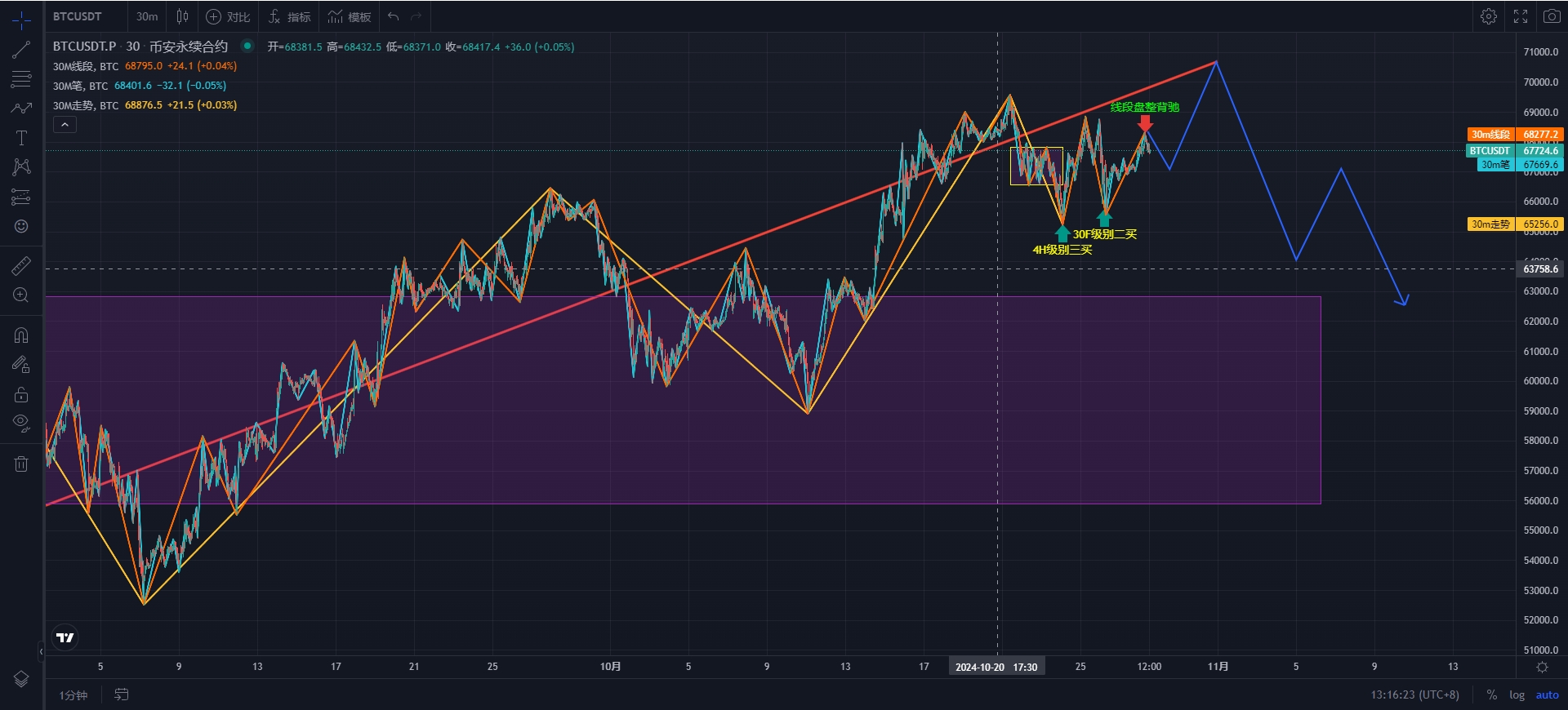The height and width of the screenshot is (710, 1568).
Task: Click the 11月 time axis label
Action: 1218,667
